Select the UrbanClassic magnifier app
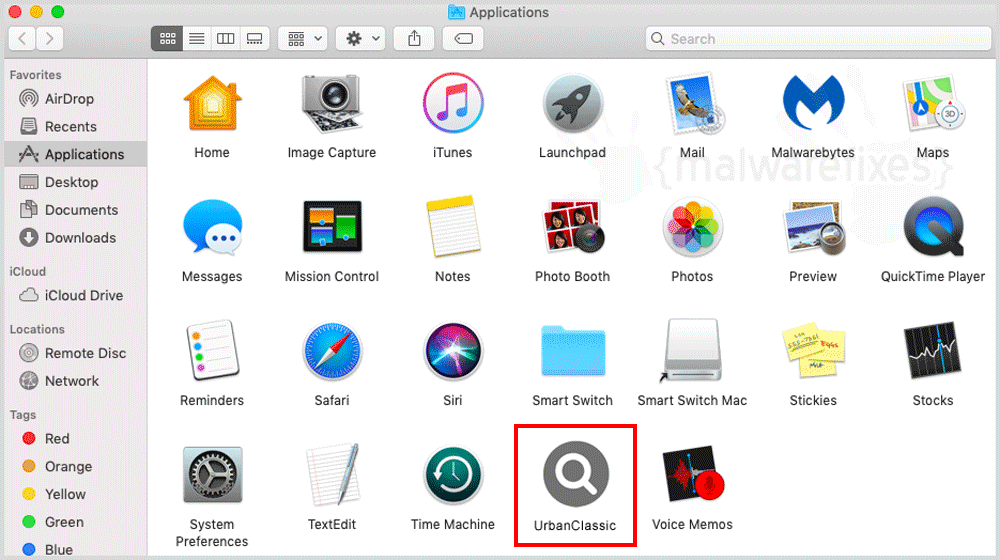 coord(575,475)
